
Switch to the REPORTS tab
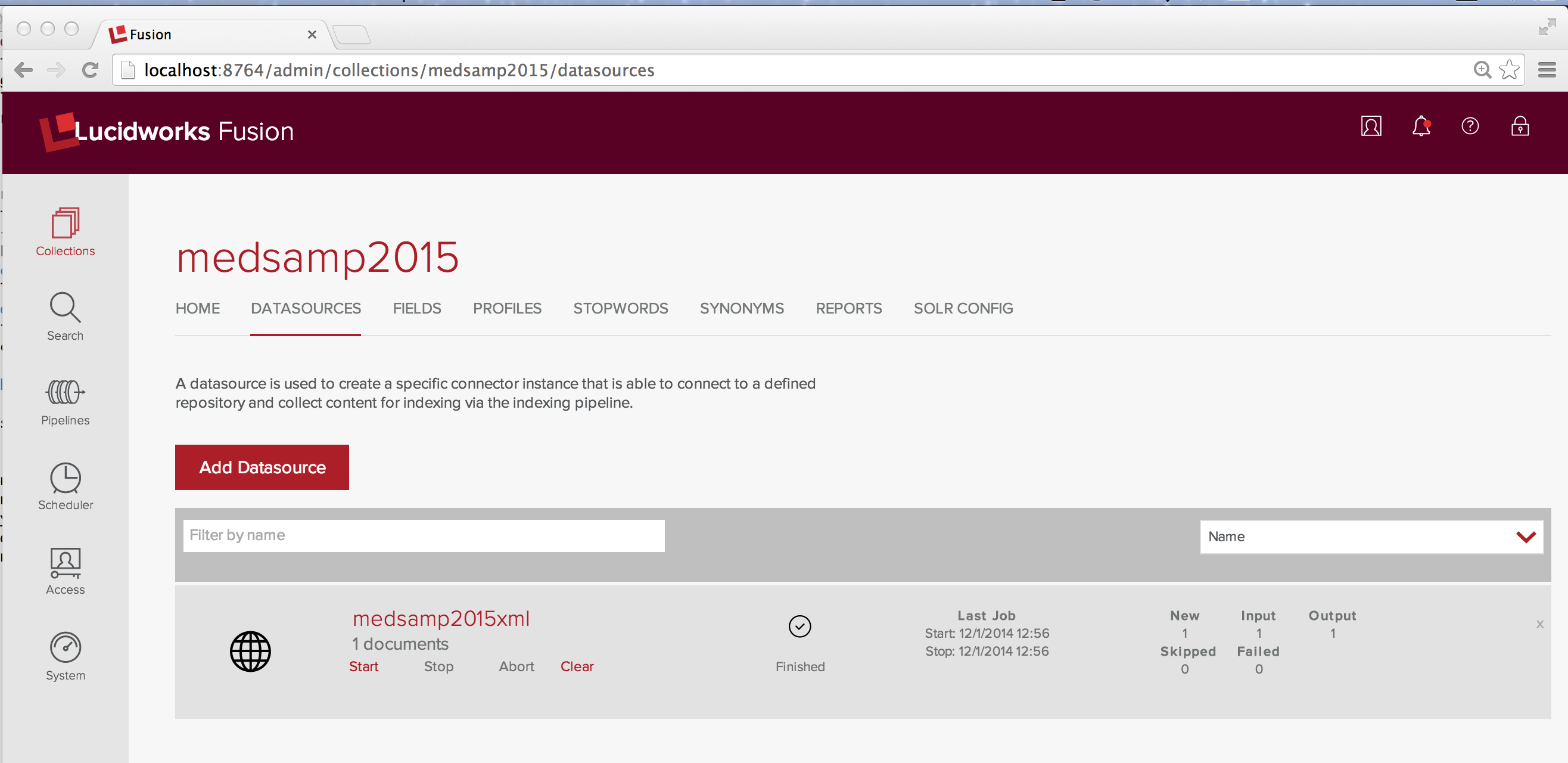coord(848,308)
